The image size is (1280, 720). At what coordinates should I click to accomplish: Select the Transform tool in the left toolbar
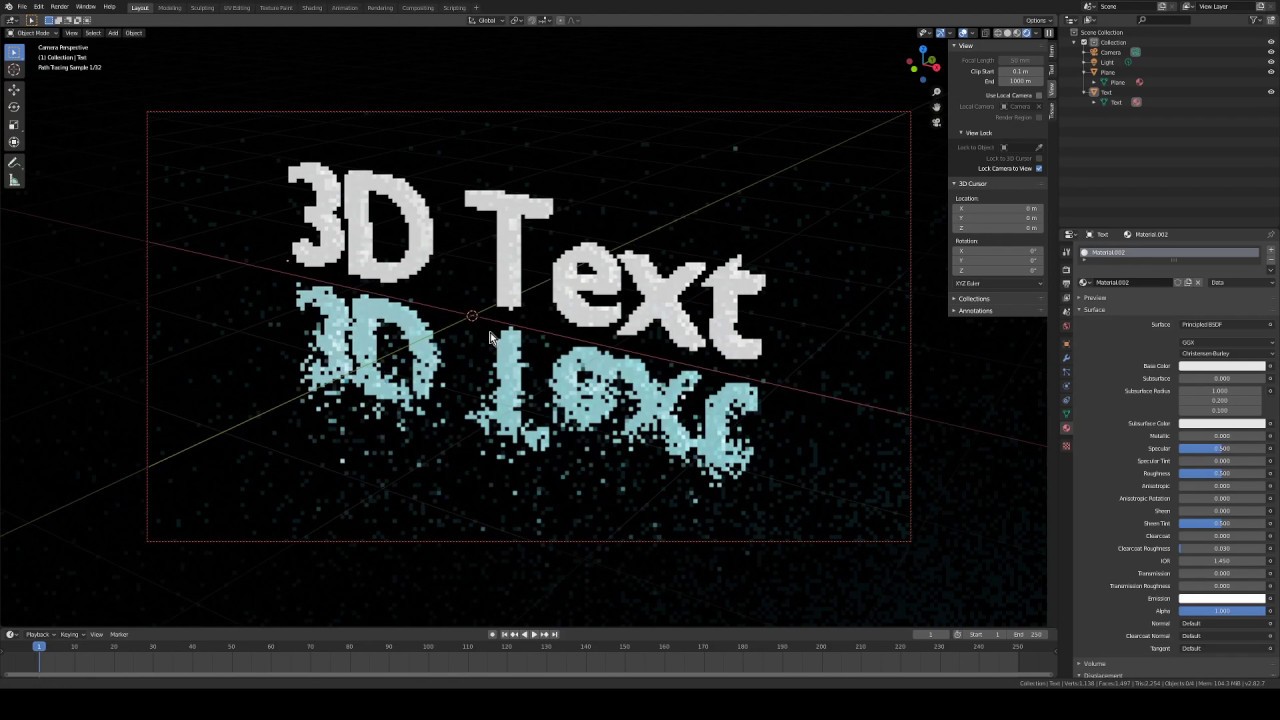click(x=14, y=143)
